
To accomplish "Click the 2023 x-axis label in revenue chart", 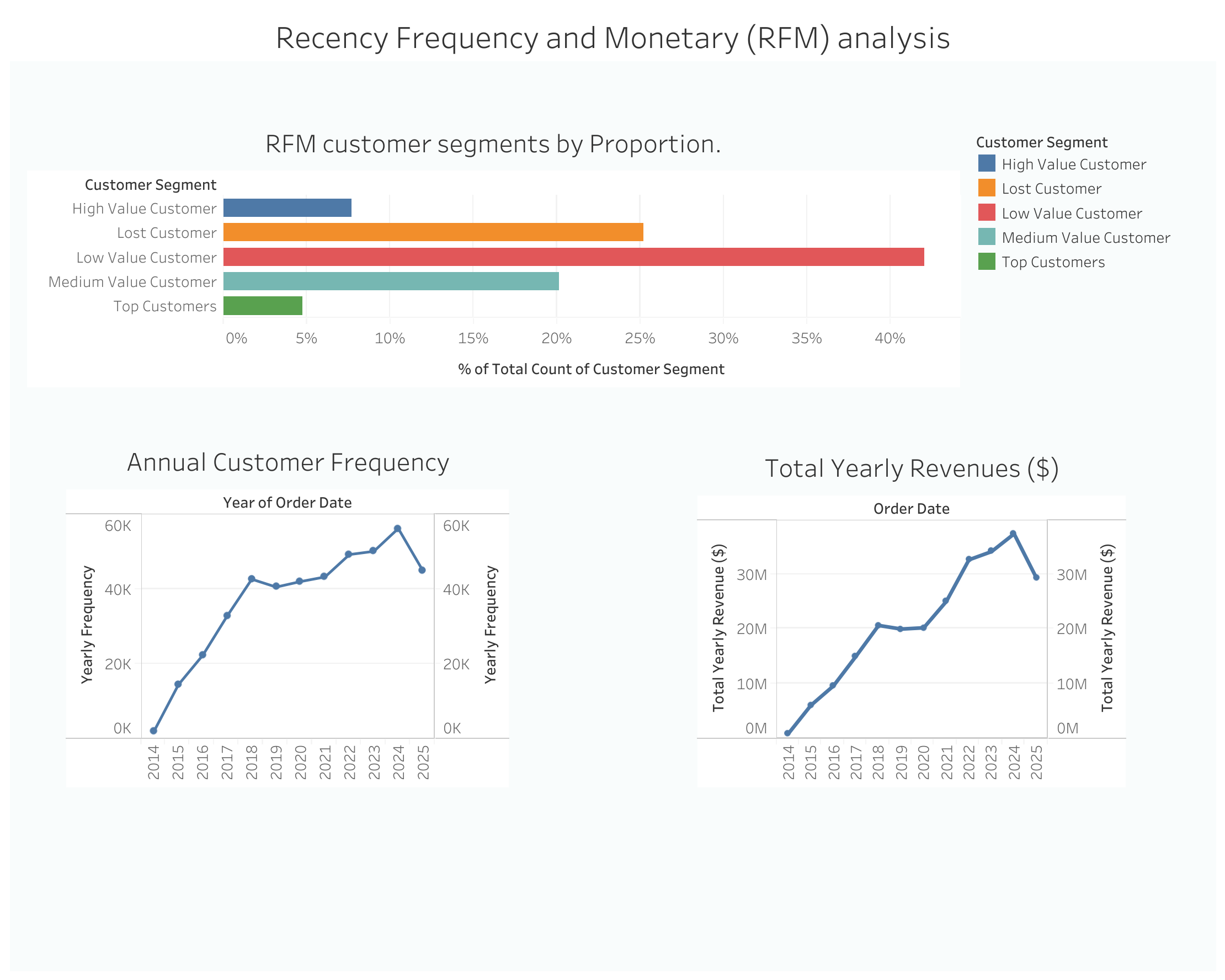I will (x=990, y=763).
